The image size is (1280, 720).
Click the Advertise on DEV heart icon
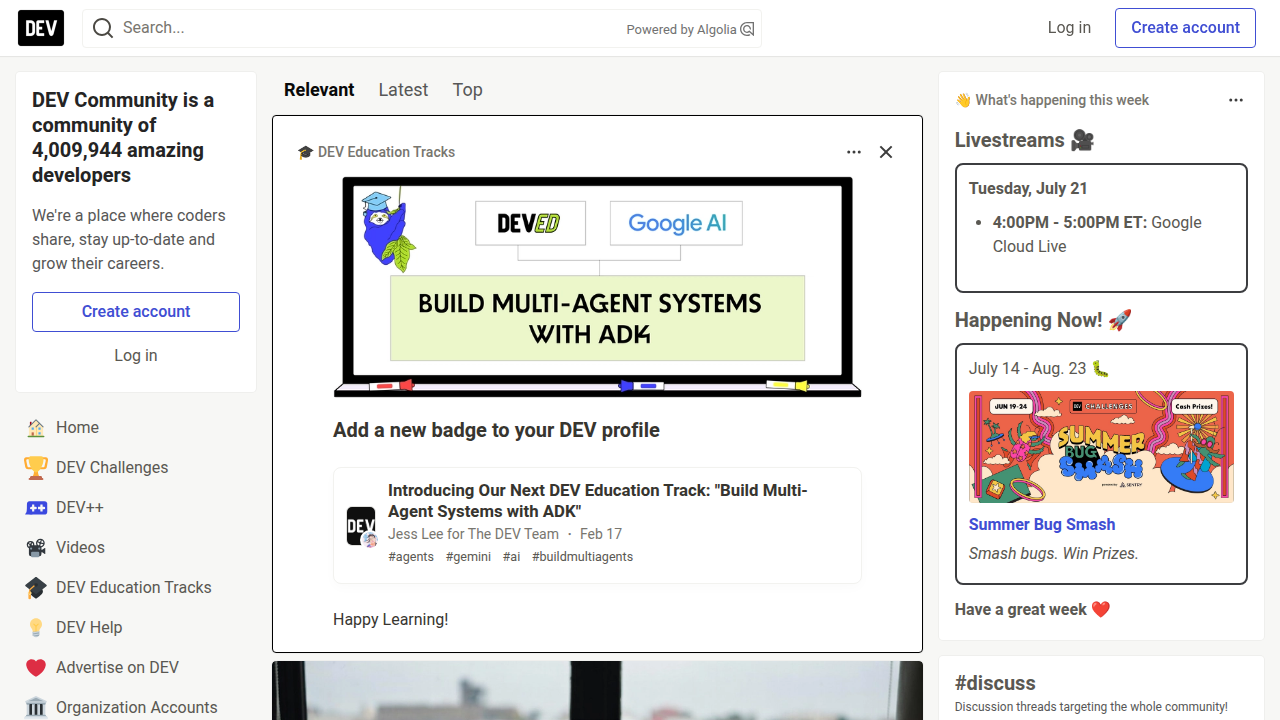coord(36,668)
